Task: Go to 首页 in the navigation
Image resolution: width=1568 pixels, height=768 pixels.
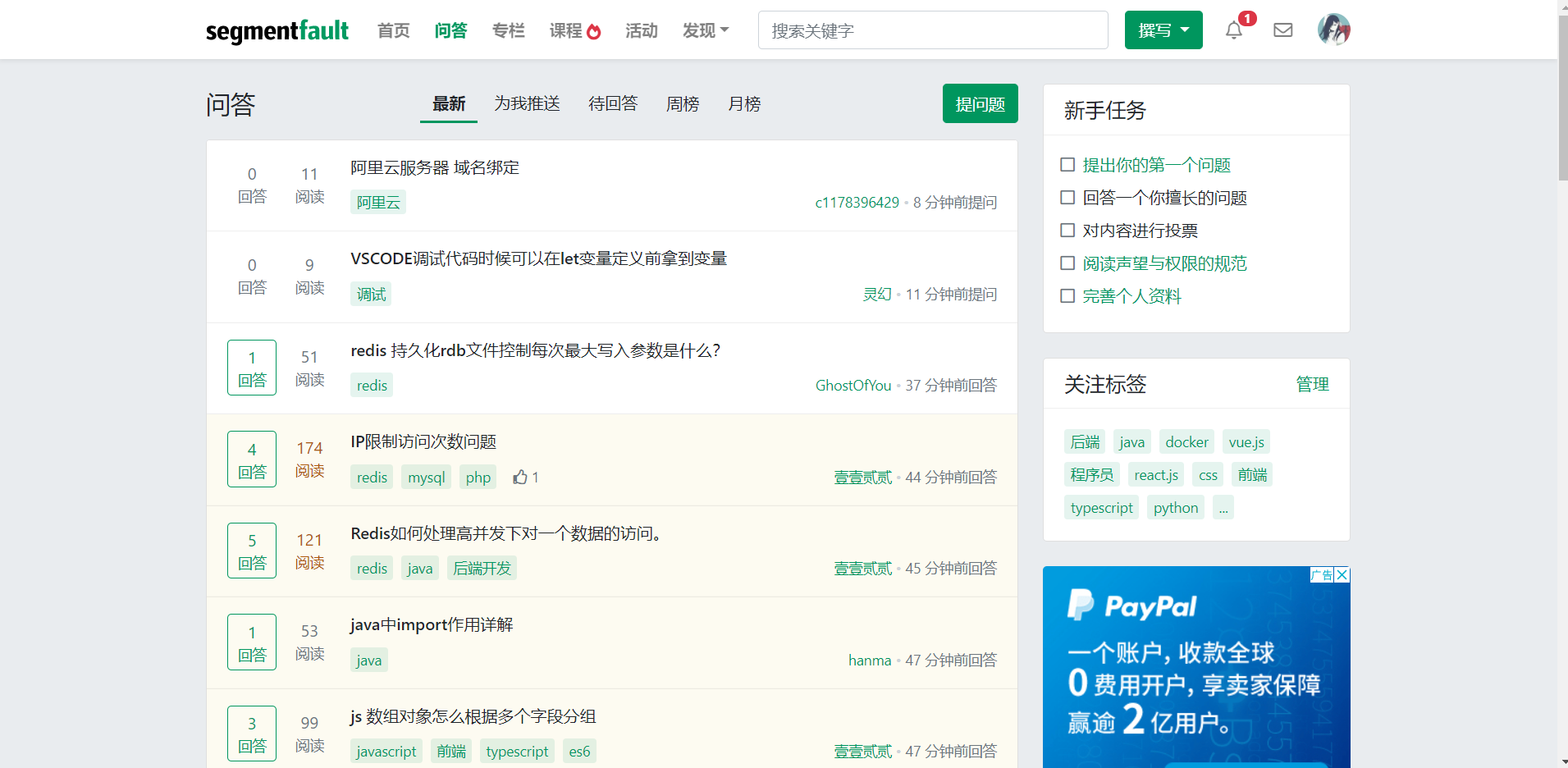Action: tap(394, 30)
